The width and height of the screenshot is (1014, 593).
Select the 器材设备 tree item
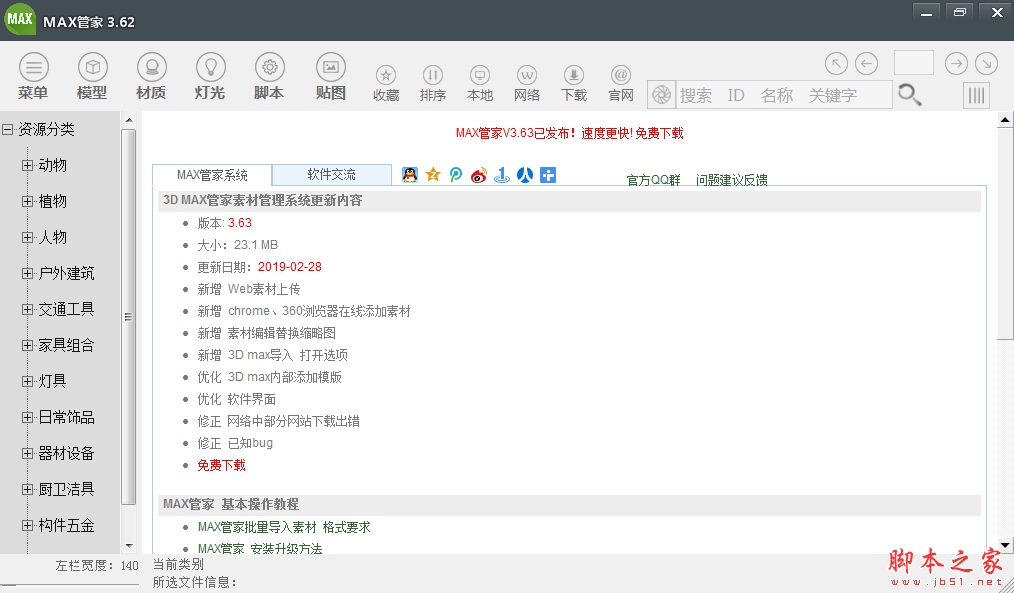pos(66,453)
